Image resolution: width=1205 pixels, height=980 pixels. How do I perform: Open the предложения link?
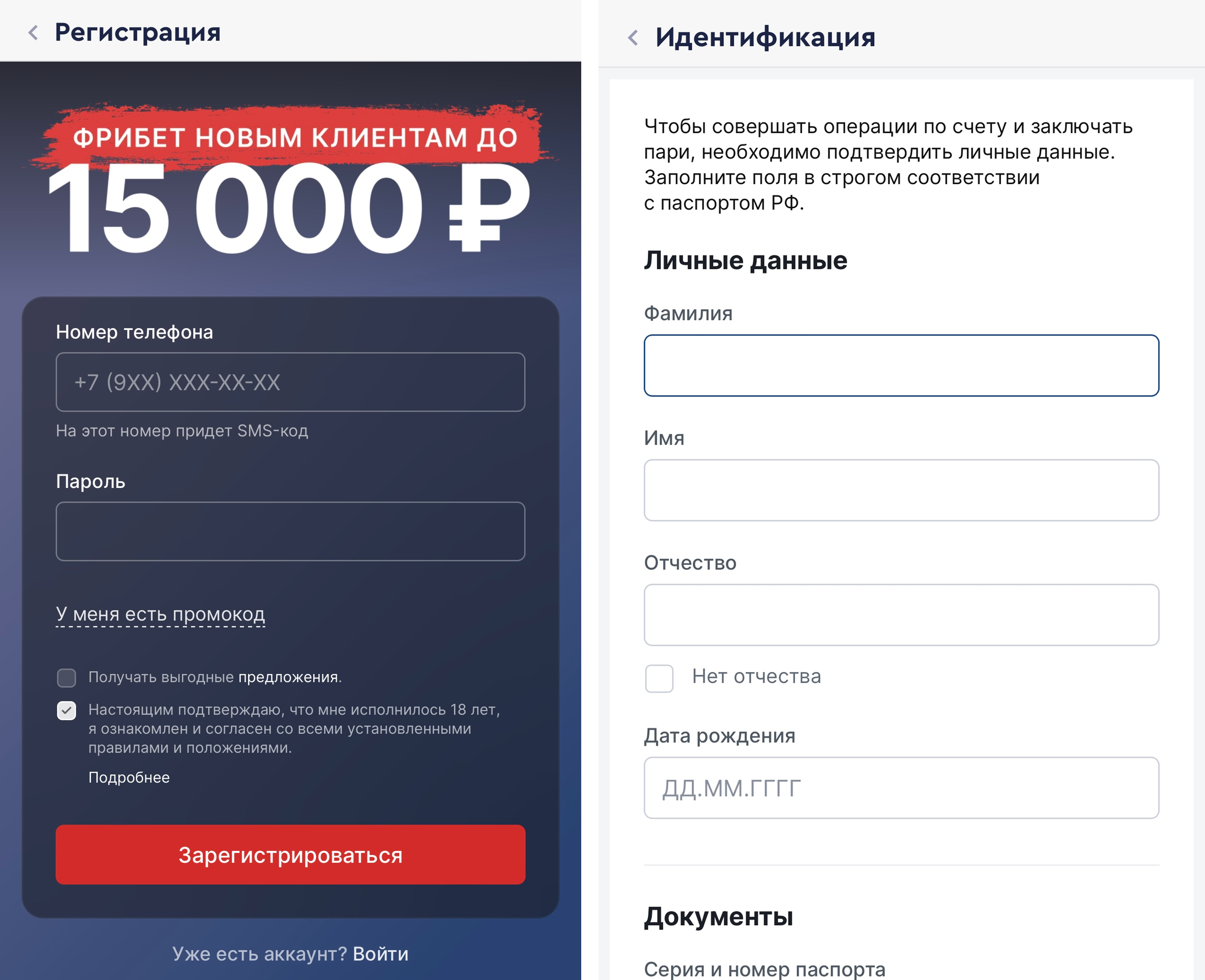(x=290, y=677)
